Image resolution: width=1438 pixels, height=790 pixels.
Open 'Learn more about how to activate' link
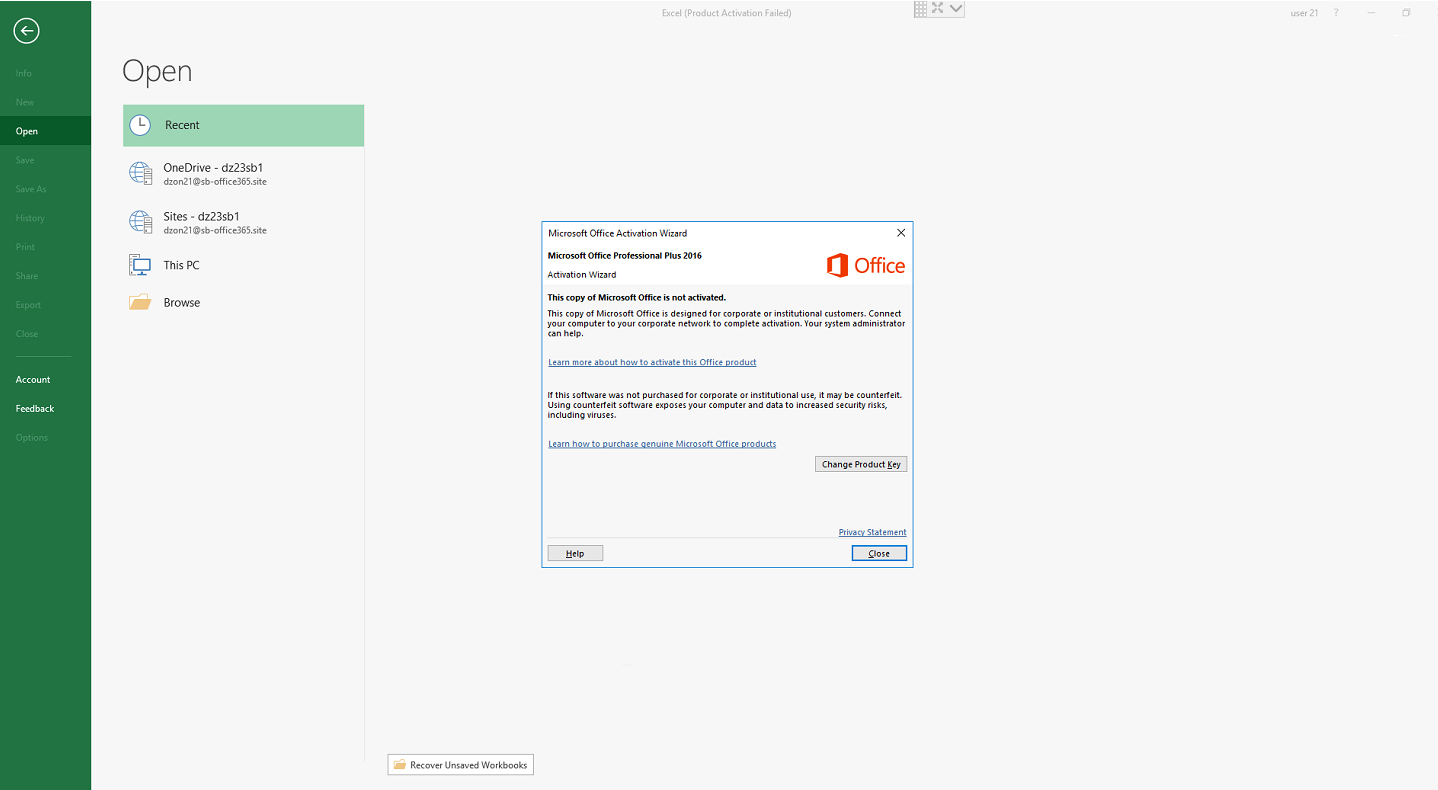click(652, 362)
